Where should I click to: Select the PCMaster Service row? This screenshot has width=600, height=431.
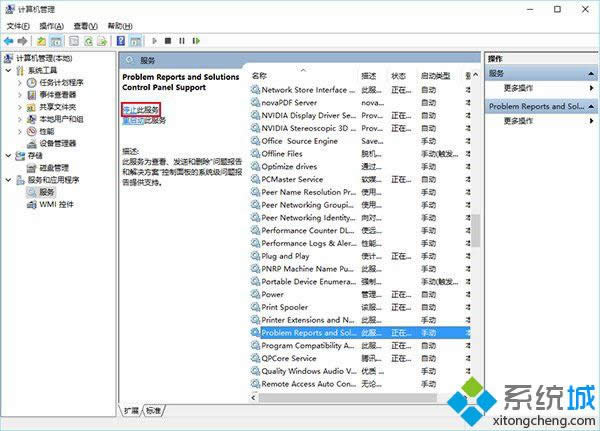360,180
